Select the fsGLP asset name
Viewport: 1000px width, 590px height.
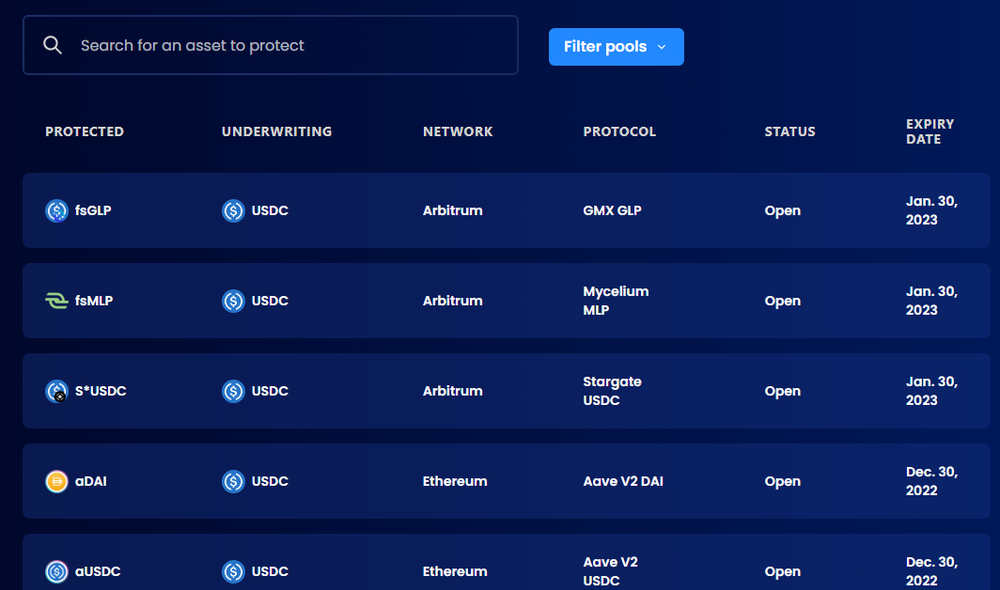93,210
